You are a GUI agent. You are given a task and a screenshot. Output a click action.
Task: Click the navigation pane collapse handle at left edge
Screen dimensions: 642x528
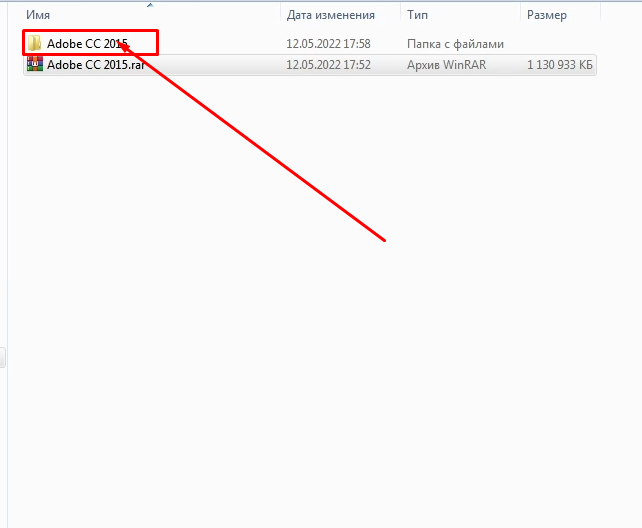(x=2, y=357)
